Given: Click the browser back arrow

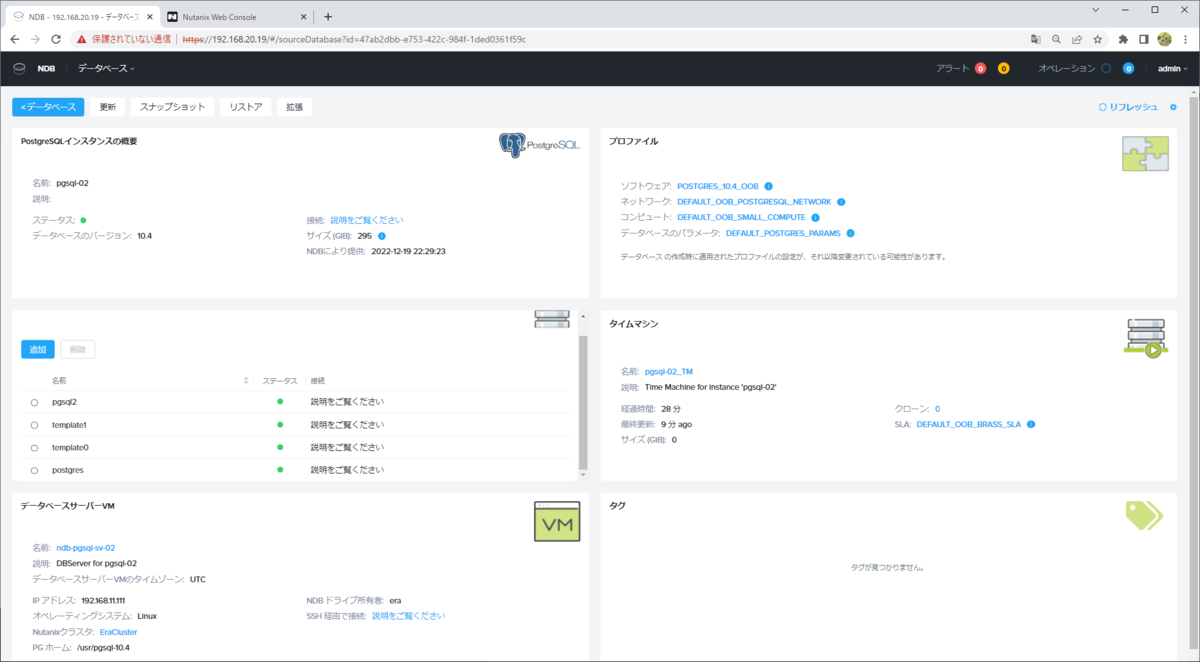Looking at the screenshot, I should pyautogui.click(x=14, y=39).
